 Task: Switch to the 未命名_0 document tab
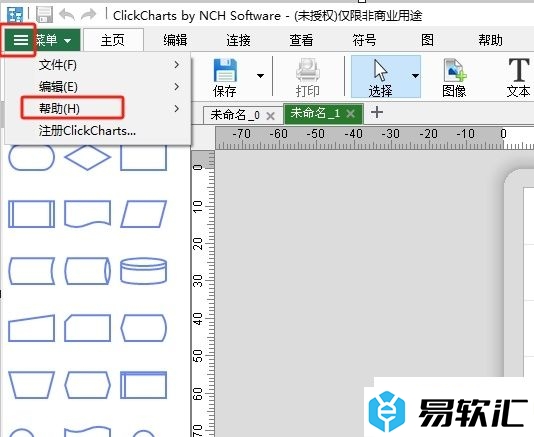coord(235,115)
